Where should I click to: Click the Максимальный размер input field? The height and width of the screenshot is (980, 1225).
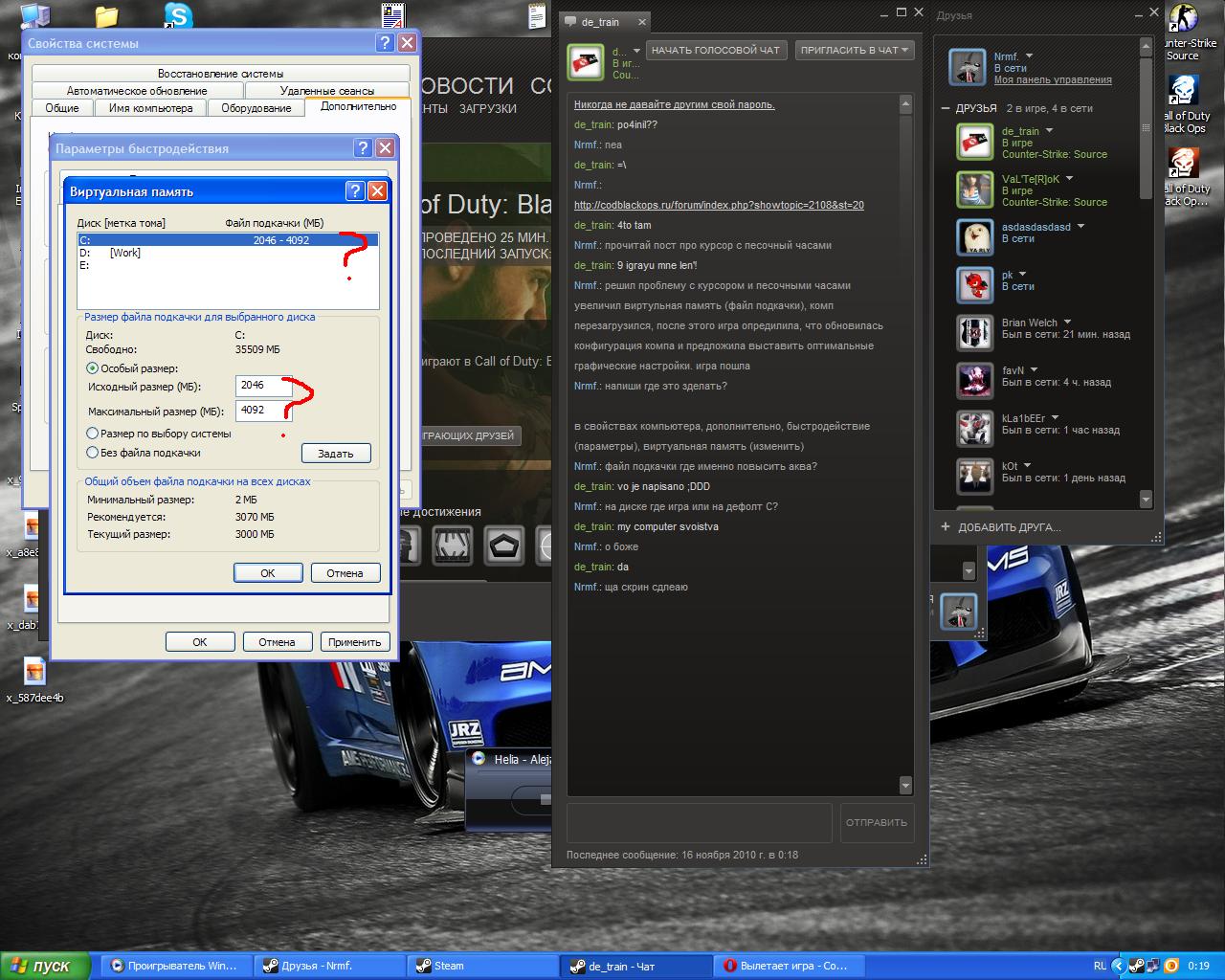pyautogui.click(x=264, y=411)
